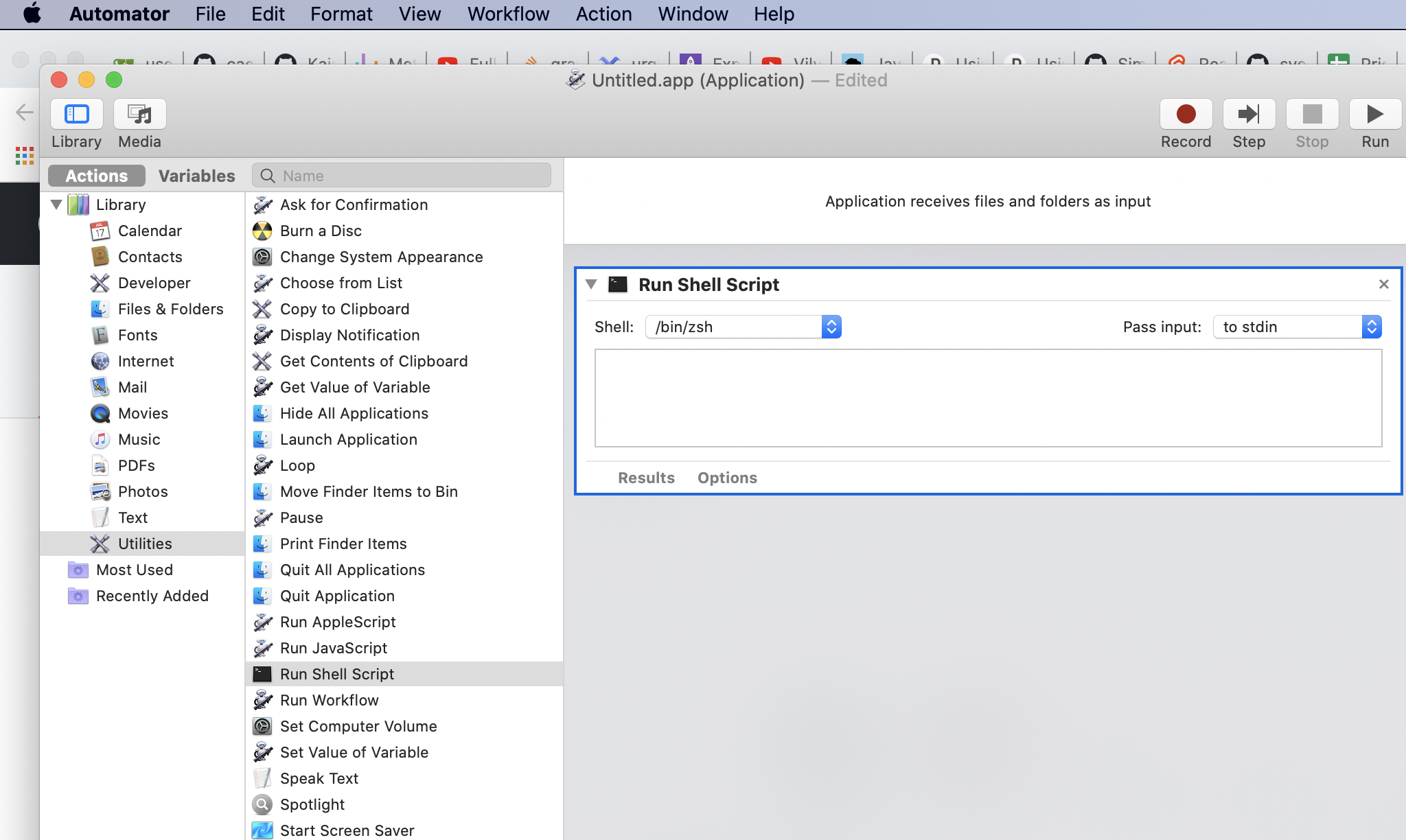This screenshot has height=840, width=1406.
Task: Select the Burn a Disc action
Action: (x=321, y=231)
